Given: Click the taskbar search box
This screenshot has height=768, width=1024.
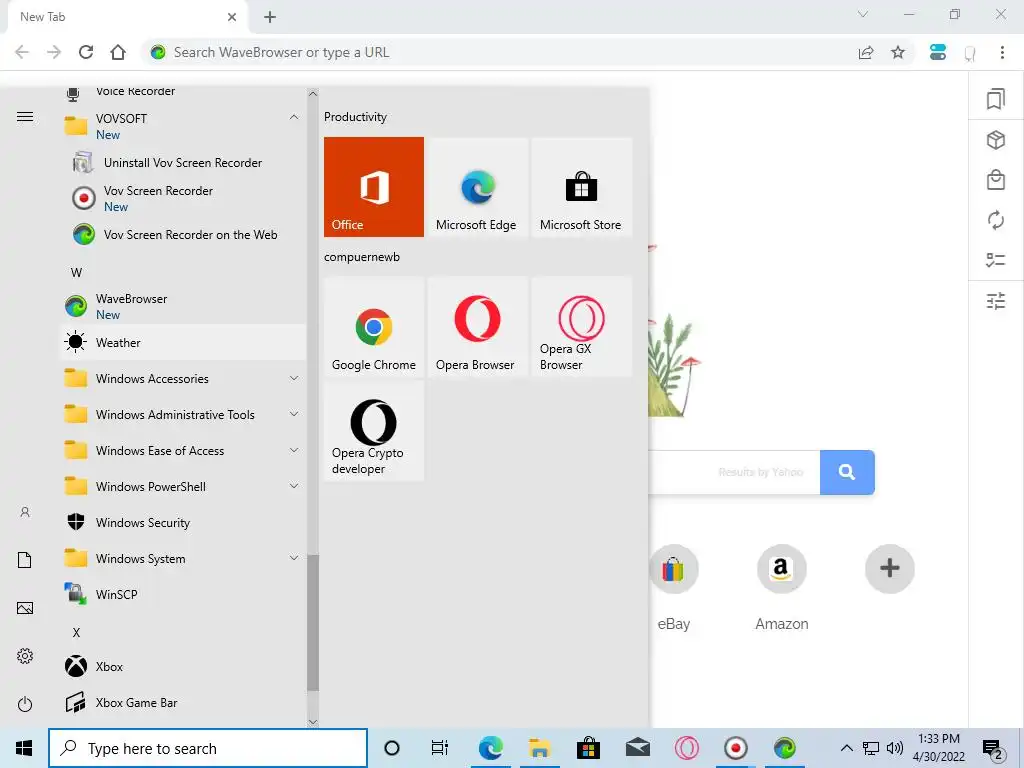Looking at the screenshot, I should 208,748.
